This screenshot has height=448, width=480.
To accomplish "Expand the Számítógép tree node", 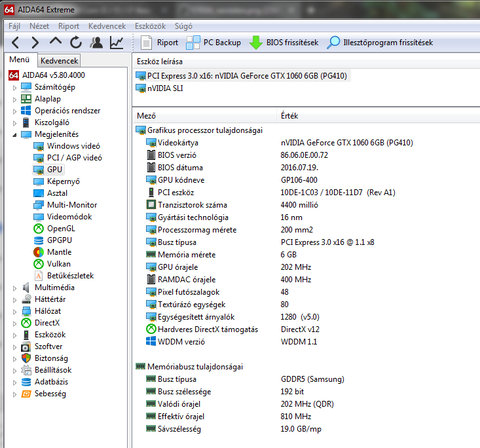I will tap(14, 88).
